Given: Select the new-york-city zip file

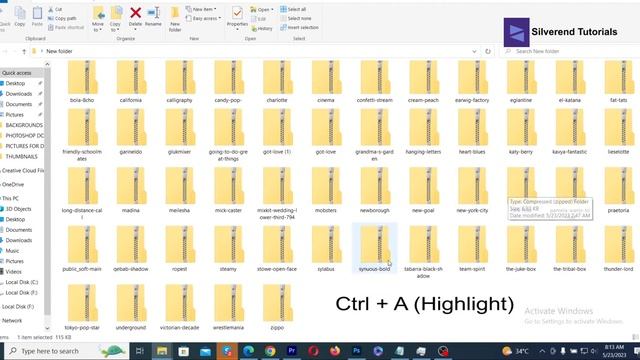Looking at the screenshot, I should coord(472,191).
